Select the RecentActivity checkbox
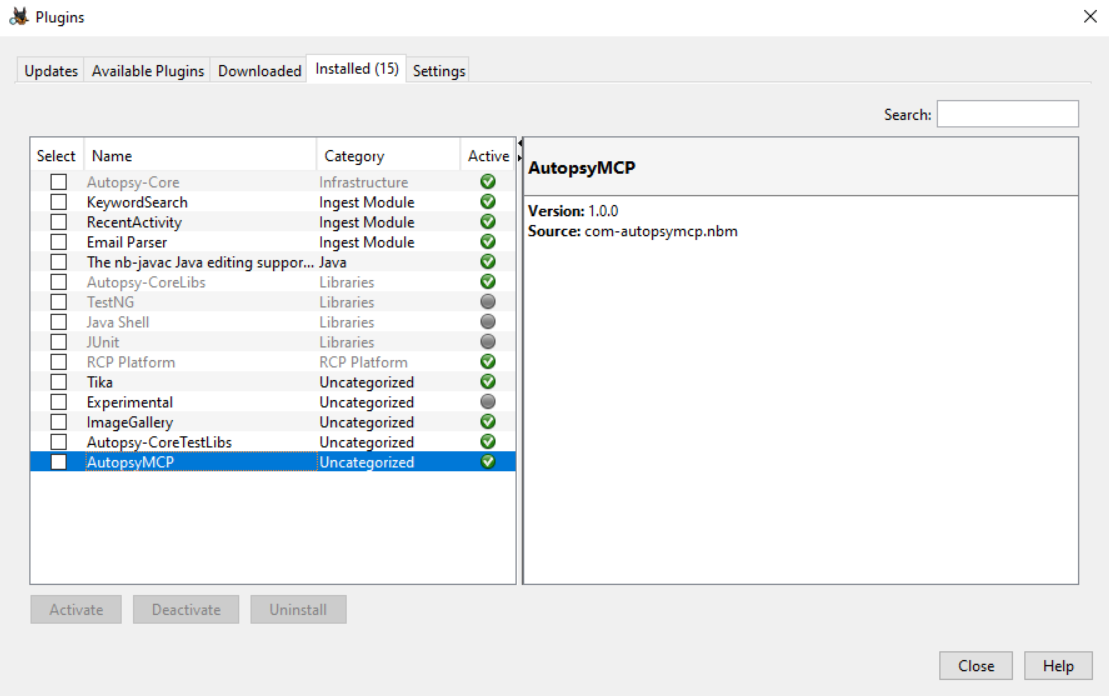The height and width of the screenshot is (696, 1109). point(59,221)
